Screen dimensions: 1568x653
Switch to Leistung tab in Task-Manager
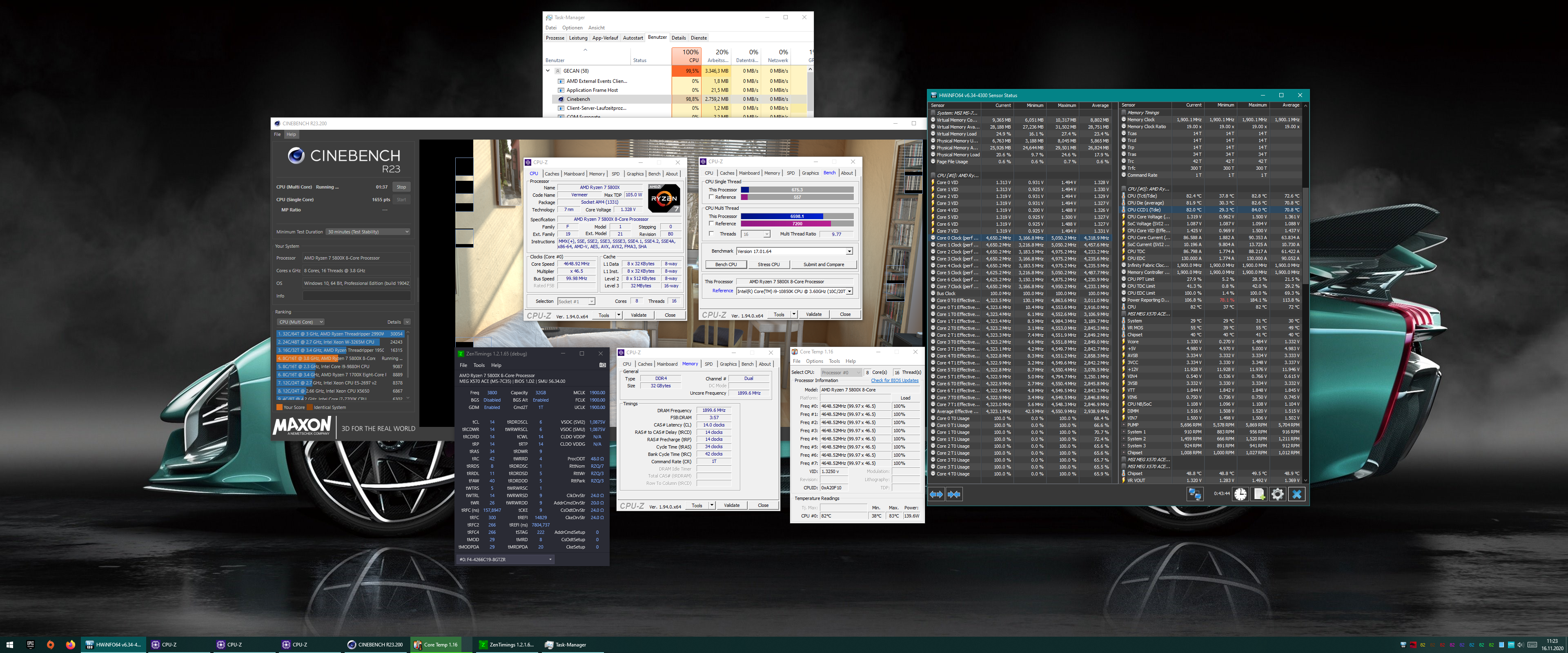pyautogui.click(x=578, y=38)
